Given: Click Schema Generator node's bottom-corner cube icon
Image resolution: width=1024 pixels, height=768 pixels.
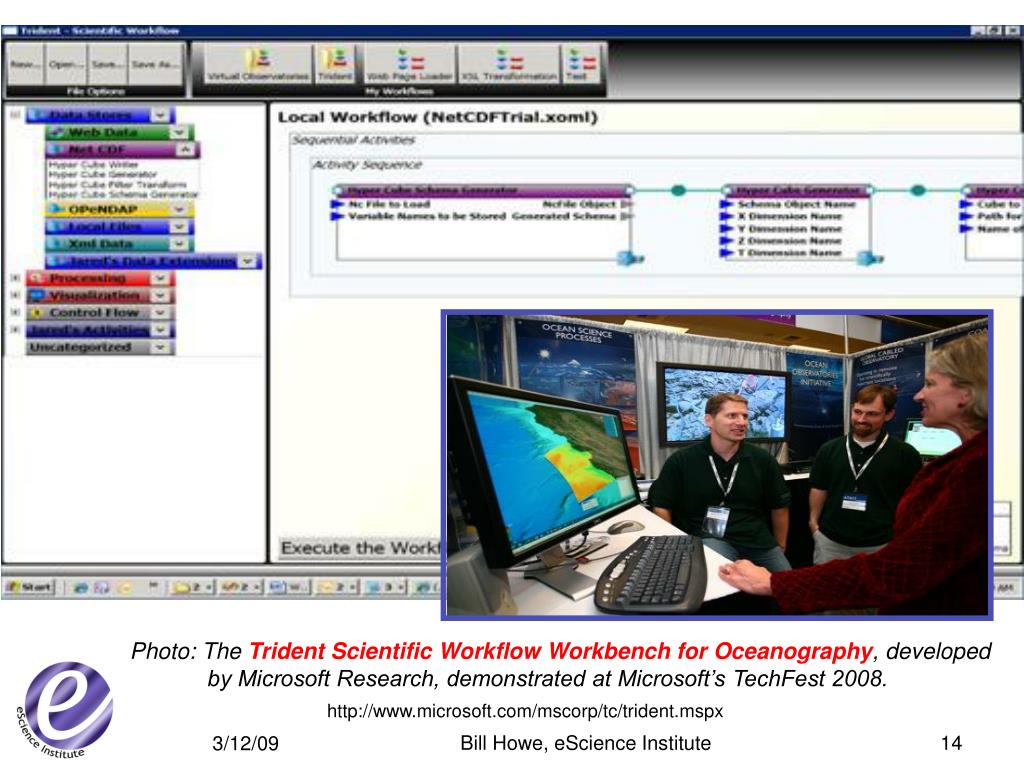Looking at the screenshot, I should coord(631,258).
